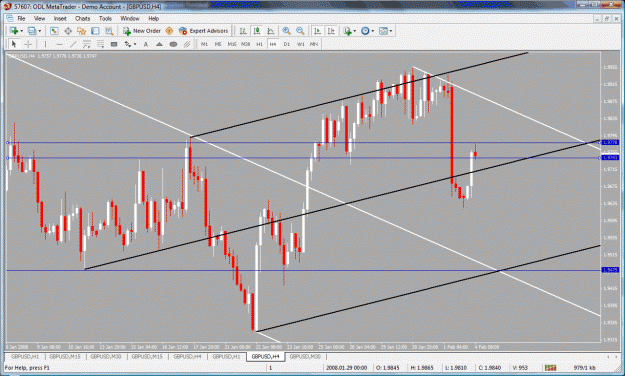Viewport: 625px width, 376px height.
Task: Select the Rectangle shape tool
Action: [x=114, y=44]
